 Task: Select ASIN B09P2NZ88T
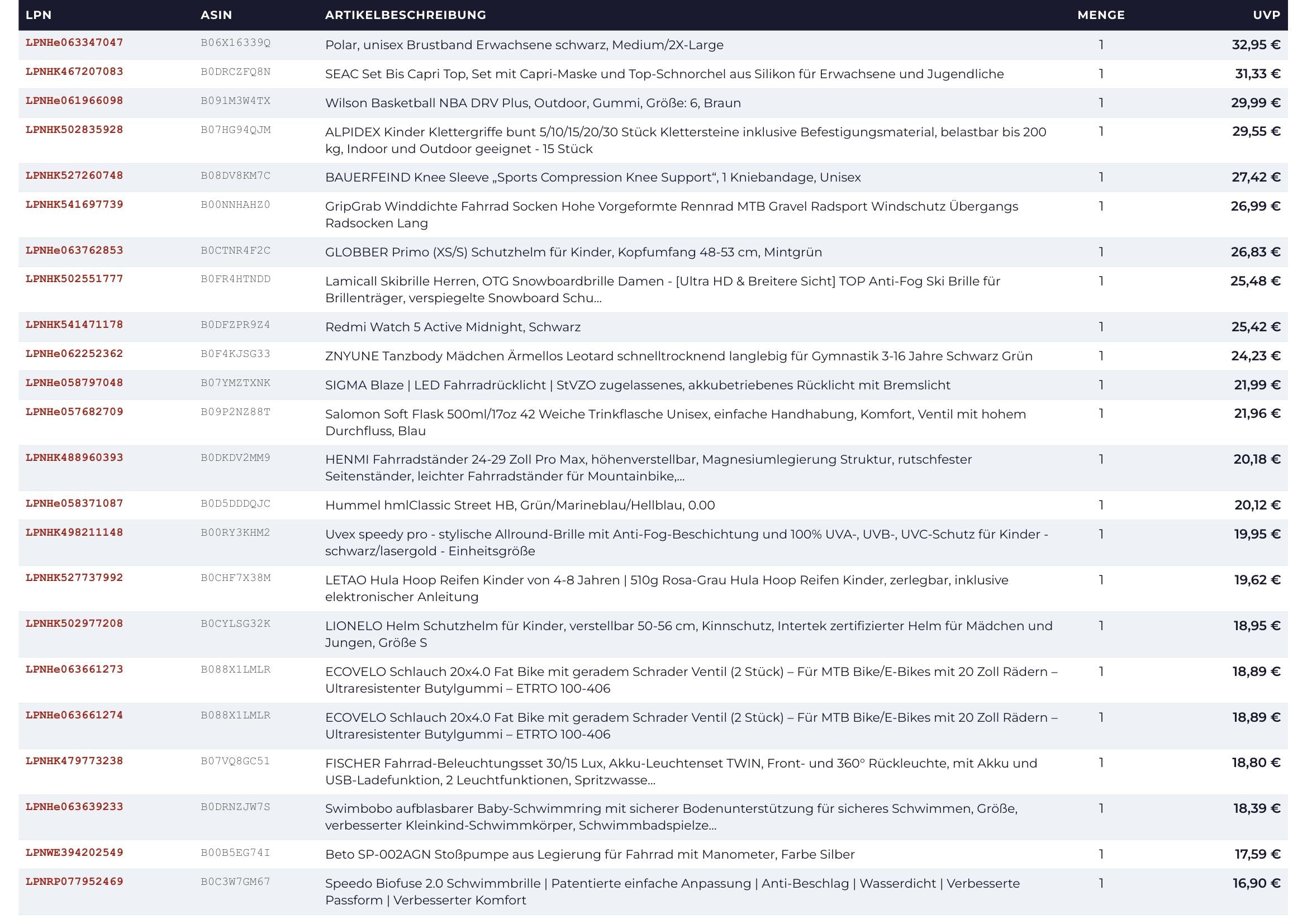236,412
